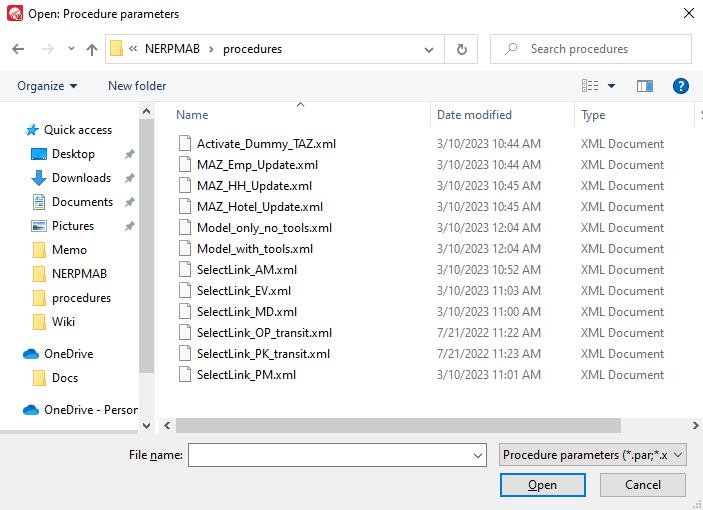
Task: Select Desktop in the navigation pane
Action: click(63, 154)
